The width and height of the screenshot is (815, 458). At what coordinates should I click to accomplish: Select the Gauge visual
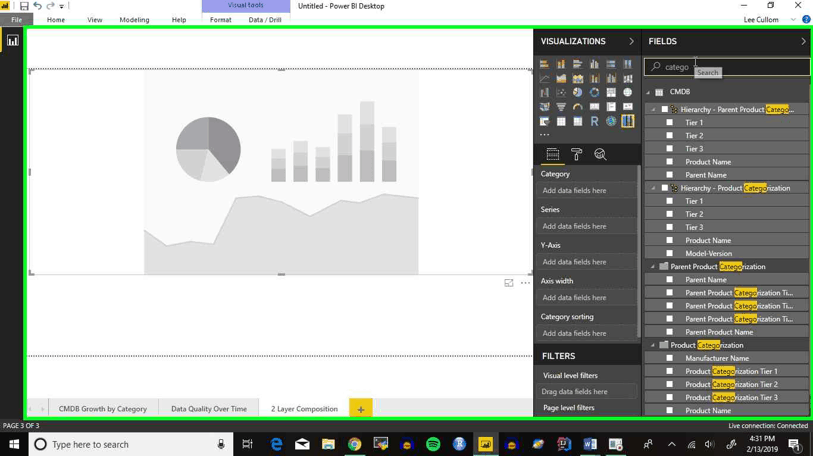click(x=577, y=107)
